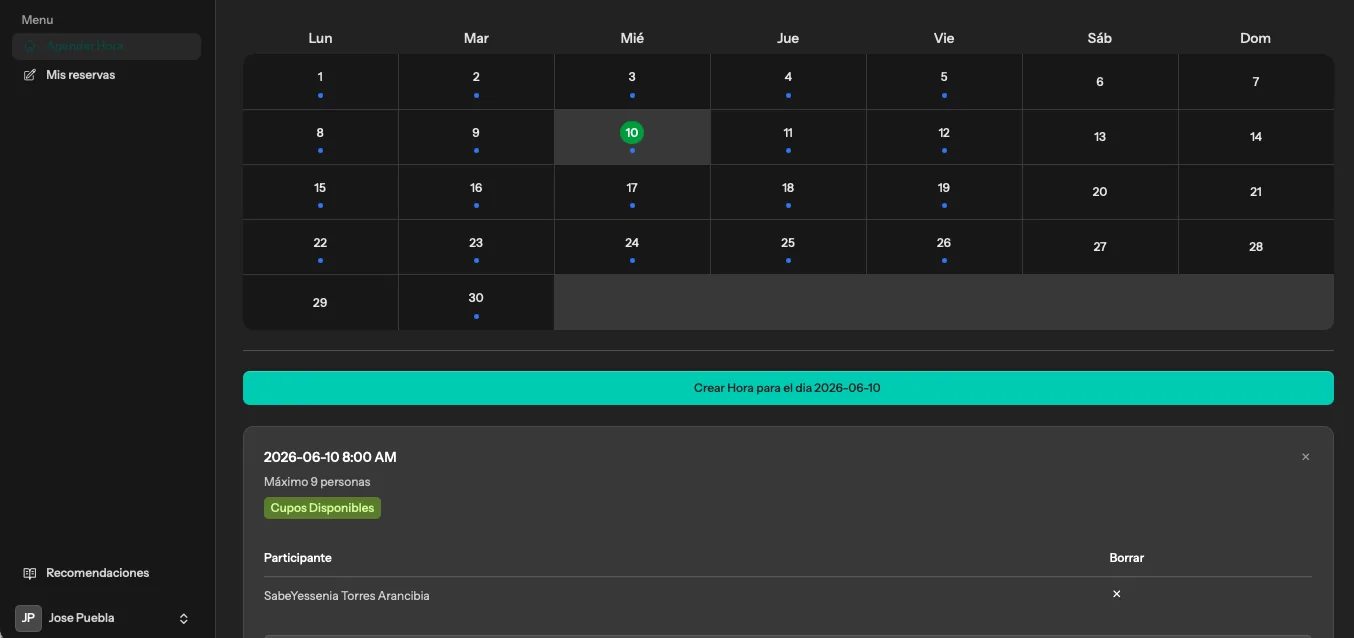
Task: Click the JP user avatar
Action: click(x=28, y=618)
